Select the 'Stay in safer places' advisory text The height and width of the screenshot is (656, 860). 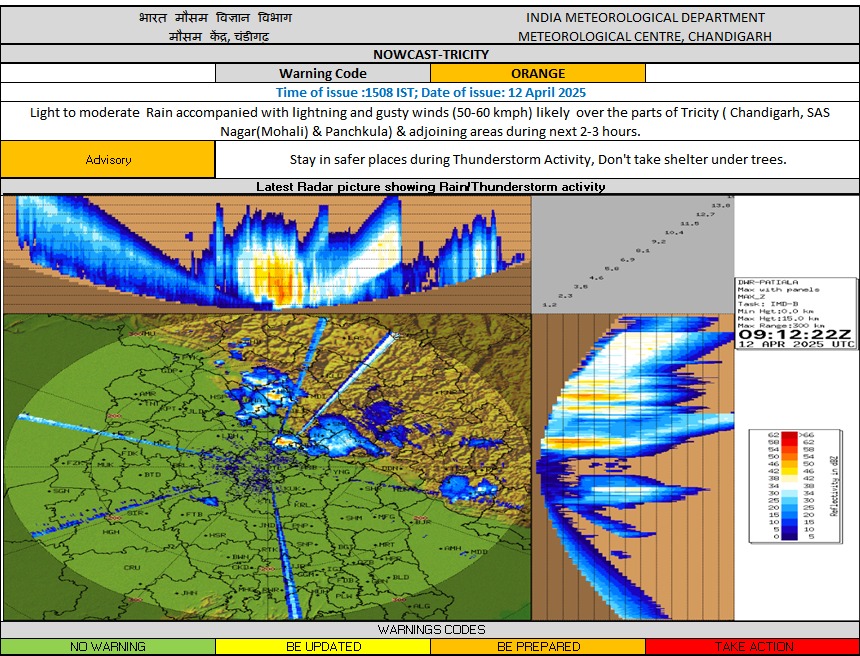(x=538, y=160)
